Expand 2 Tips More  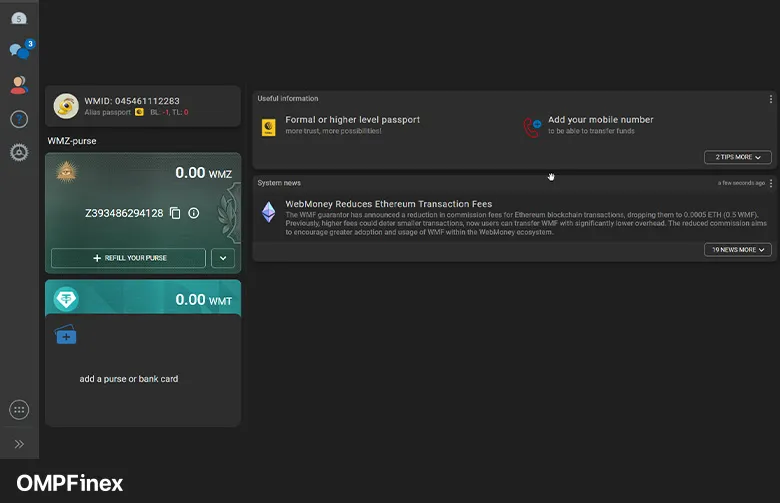point(738,157)
